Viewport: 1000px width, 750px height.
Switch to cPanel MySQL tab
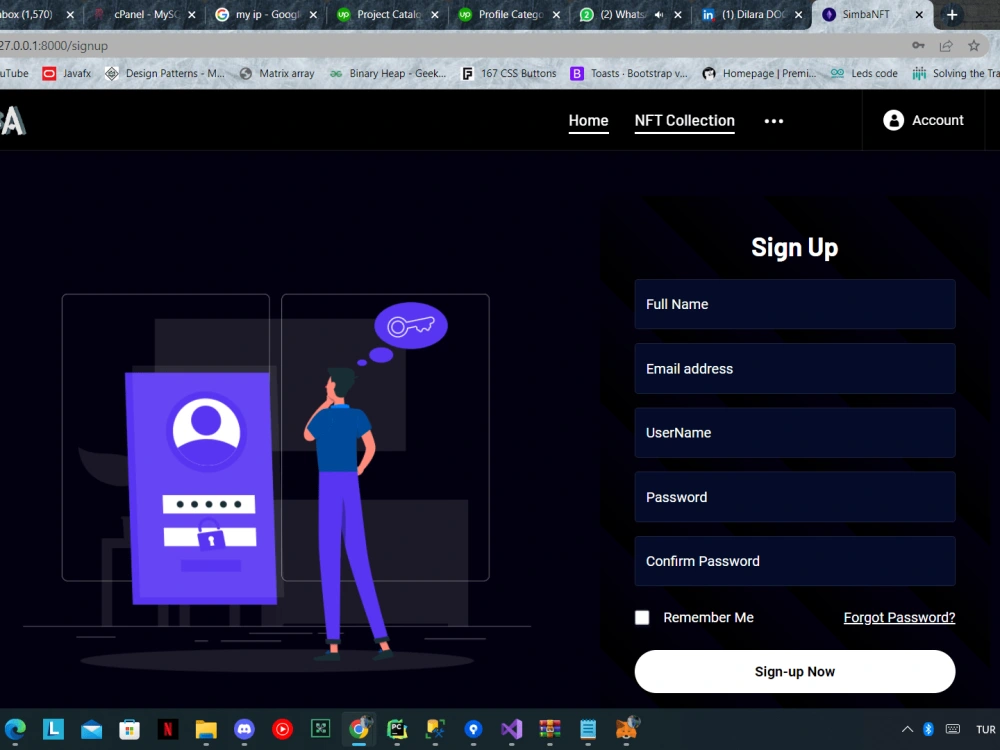coord(145,15)
